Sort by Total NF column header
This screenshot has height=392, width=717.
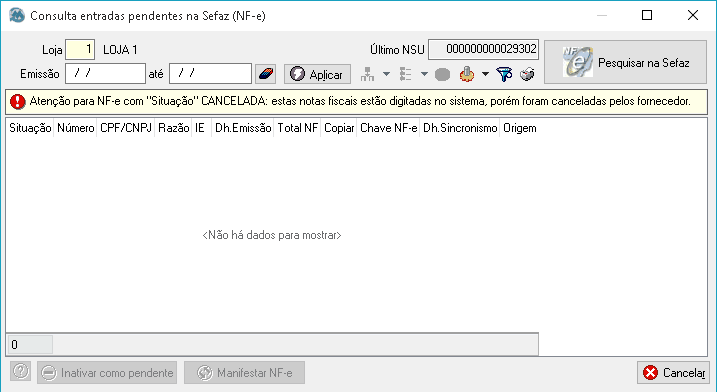pos(297,128)
